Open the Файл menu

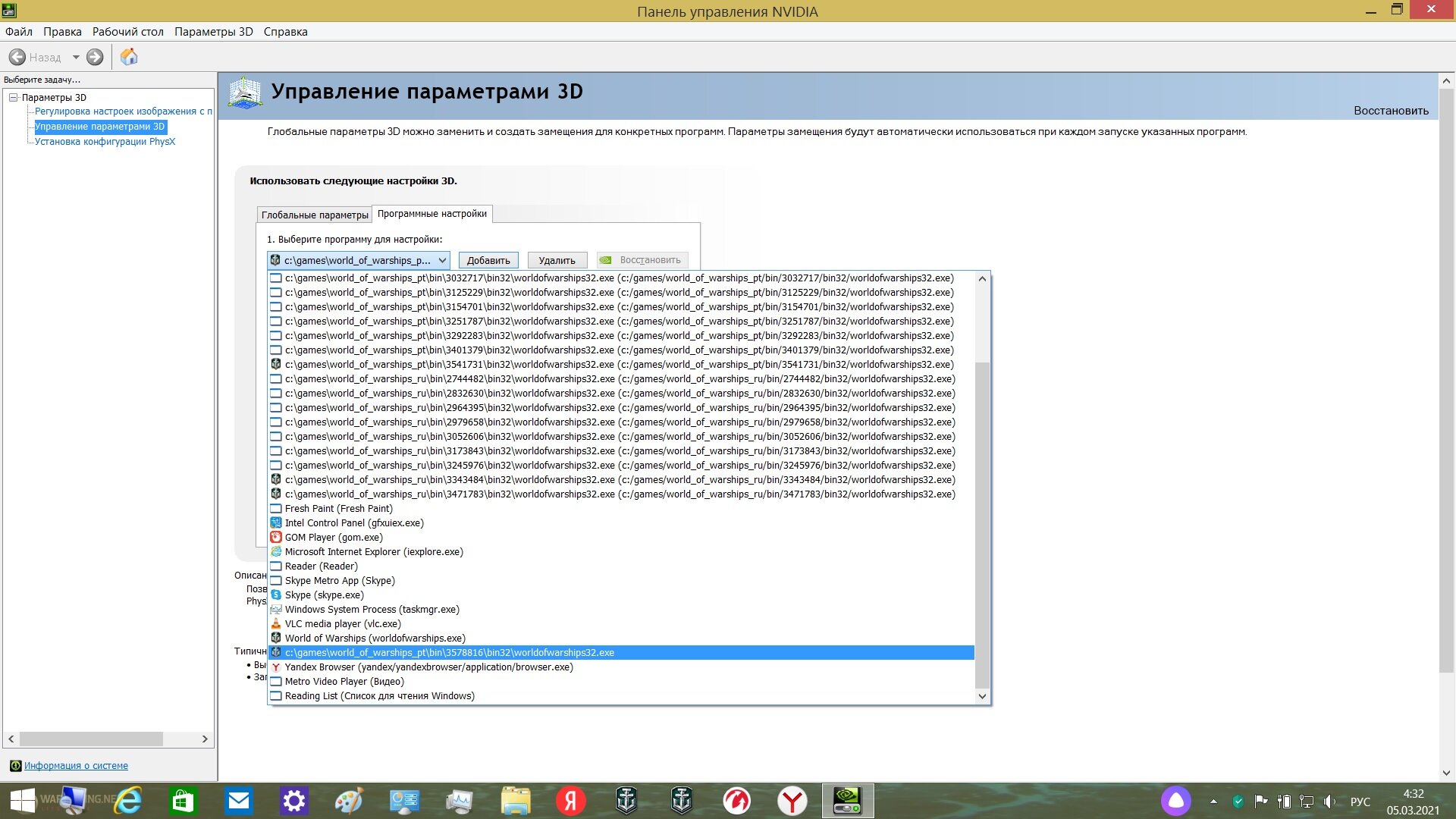(19, 32)
